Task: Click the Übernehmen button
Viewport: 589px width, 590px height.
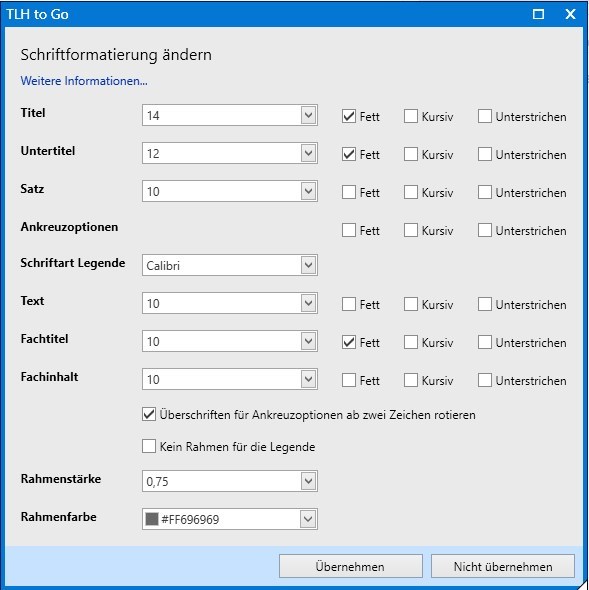Action: pyautogui.click(x=351, y=566)
